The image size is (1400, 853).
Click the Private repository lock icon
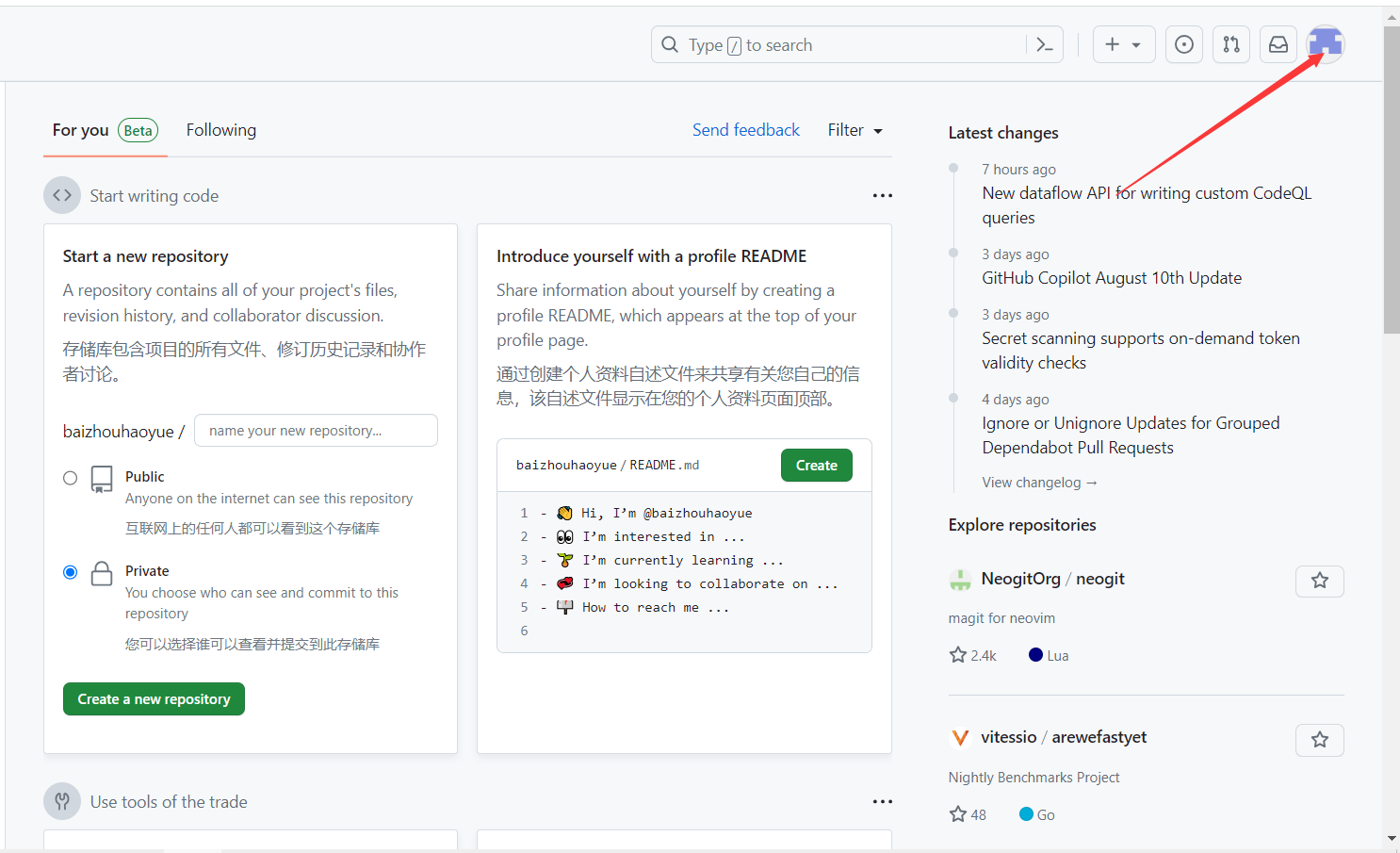[x=102, y=573]
